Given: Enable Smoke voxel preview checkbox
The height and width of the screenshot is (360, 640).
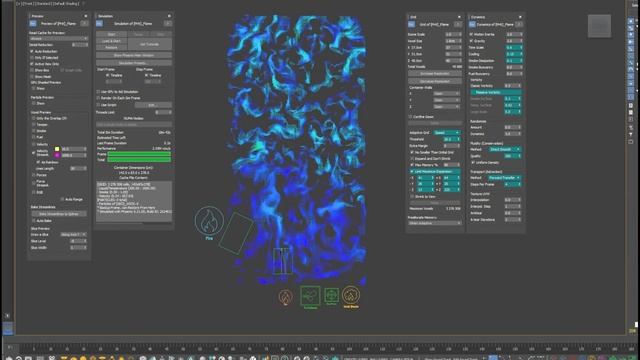Looking at the screenshot, I should pos(34,131).
